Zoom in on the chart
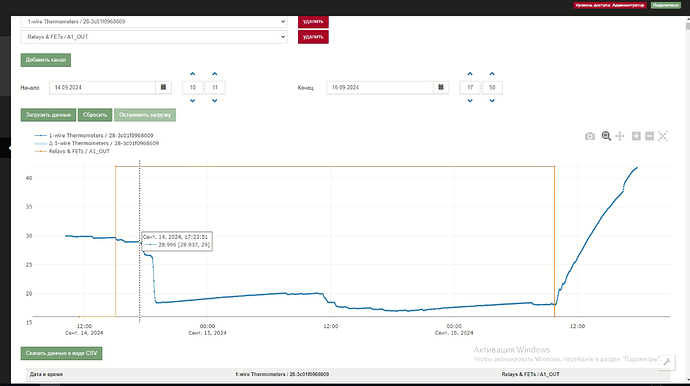 tap(636, 136)
